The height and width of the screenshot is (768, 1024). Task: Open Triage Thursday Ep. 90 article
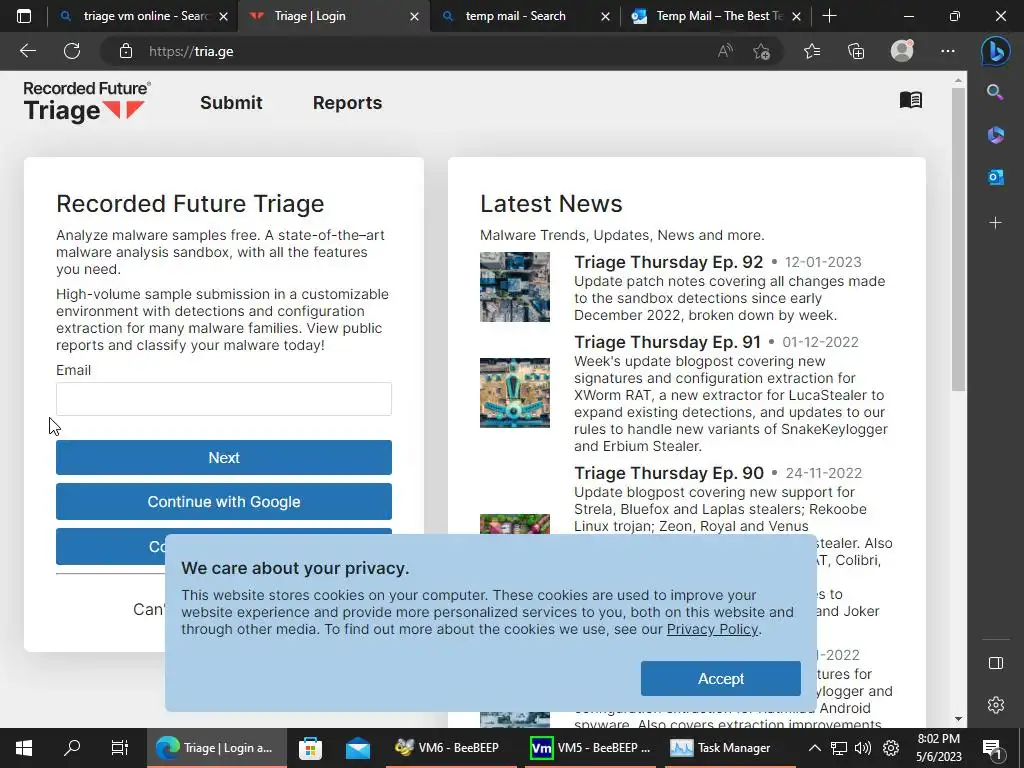click(x=669, y=473)
